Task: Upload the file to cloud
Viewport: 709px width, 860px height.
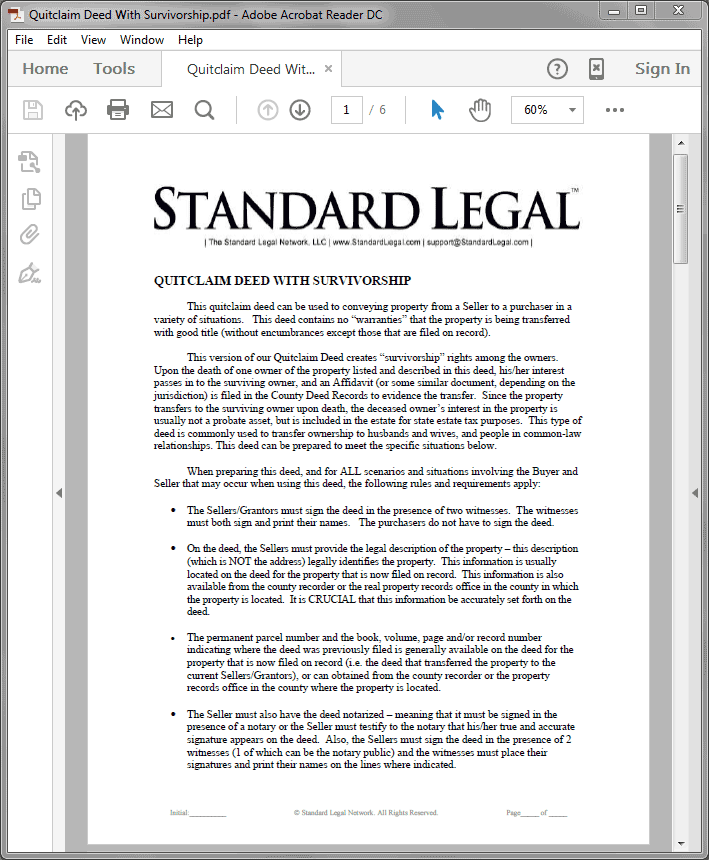Action: pos(76,110)
